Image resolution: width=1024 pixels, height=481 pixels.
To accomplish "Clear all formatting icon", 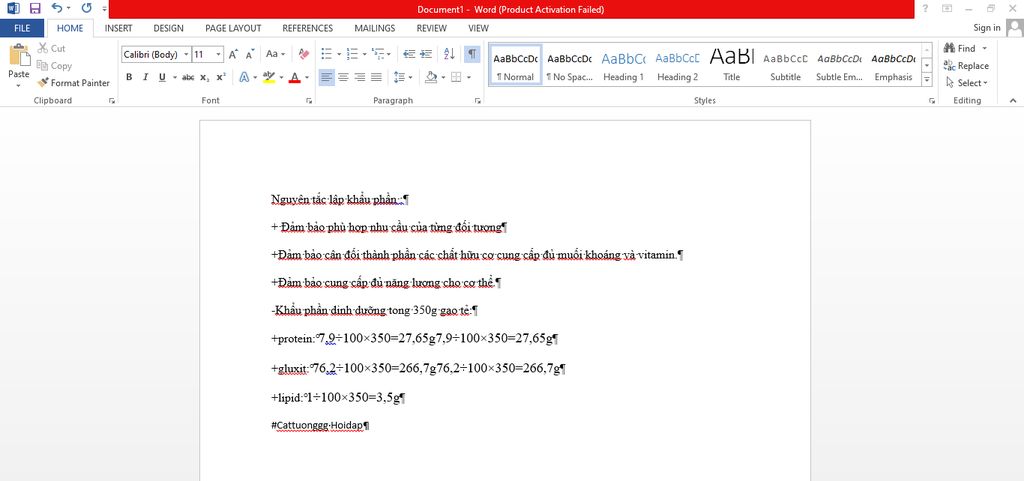I will 304,54.
